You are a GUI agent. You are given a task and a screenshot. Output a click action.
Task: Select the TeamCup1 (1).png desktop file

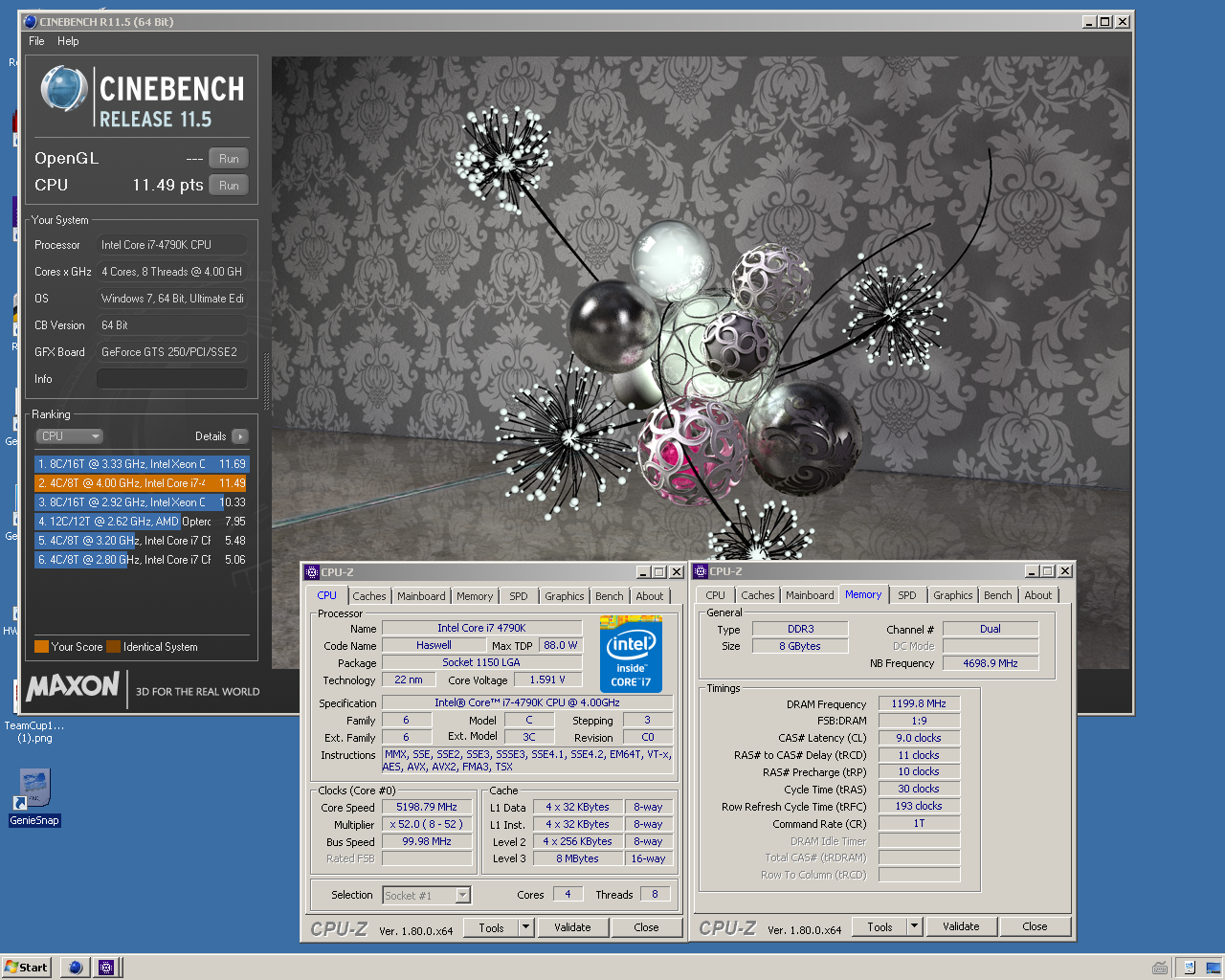point(34,732)
